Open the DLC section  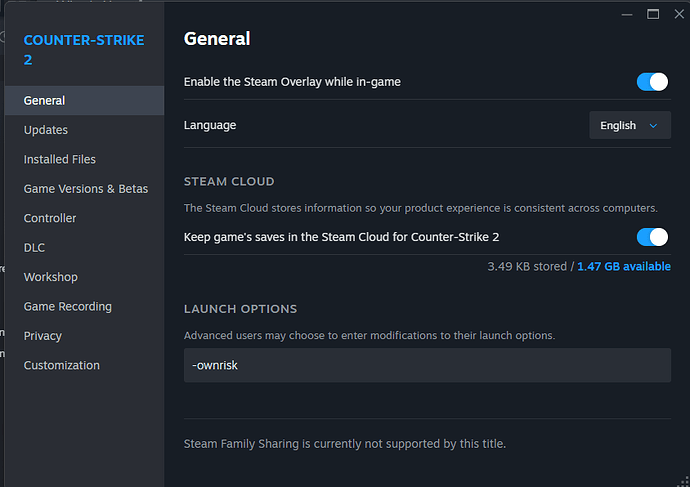pyautogui.click(x=35, y=248)
